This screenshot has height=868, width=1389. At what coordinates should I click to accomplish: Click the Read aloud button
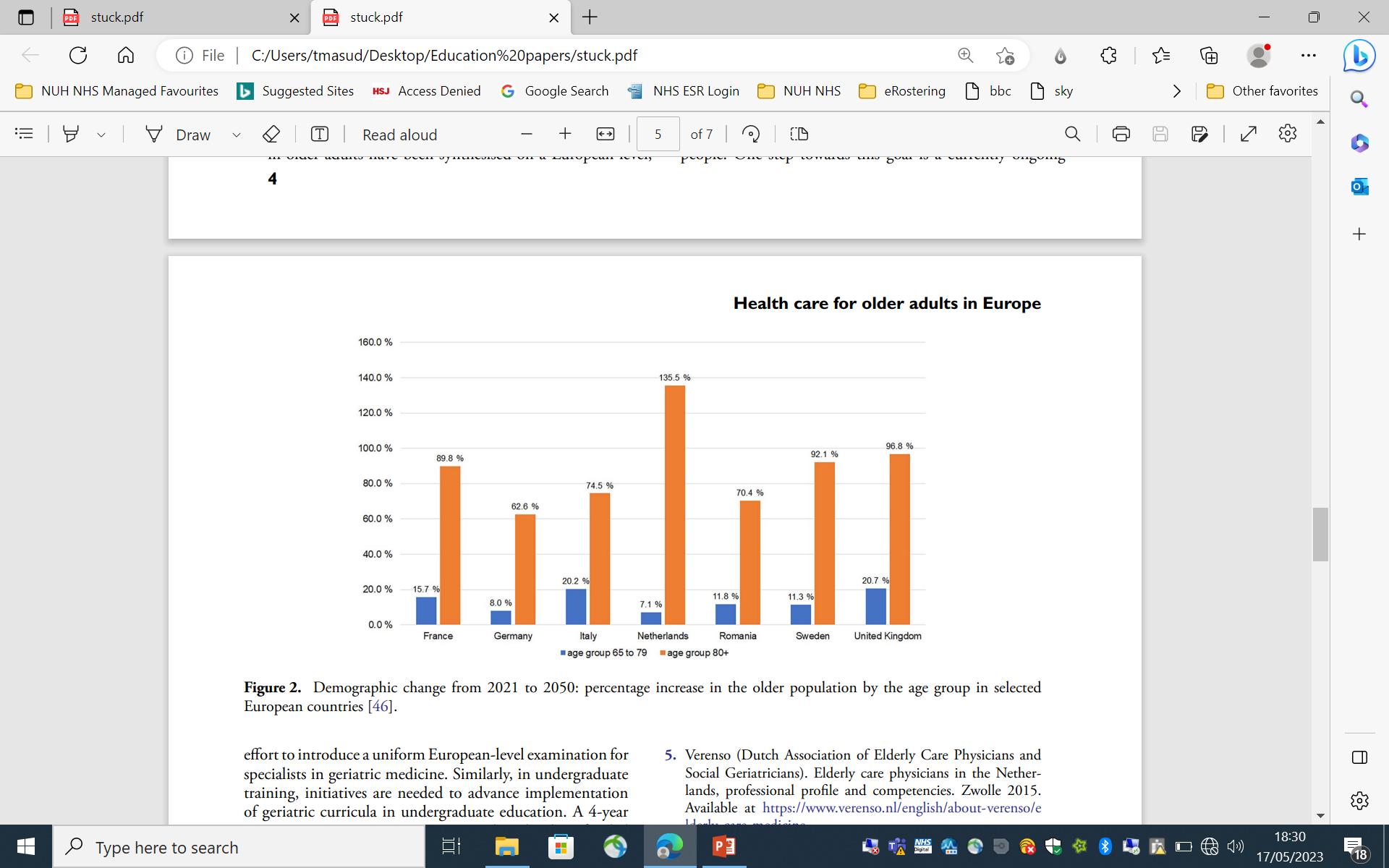(x=399, y=135)
